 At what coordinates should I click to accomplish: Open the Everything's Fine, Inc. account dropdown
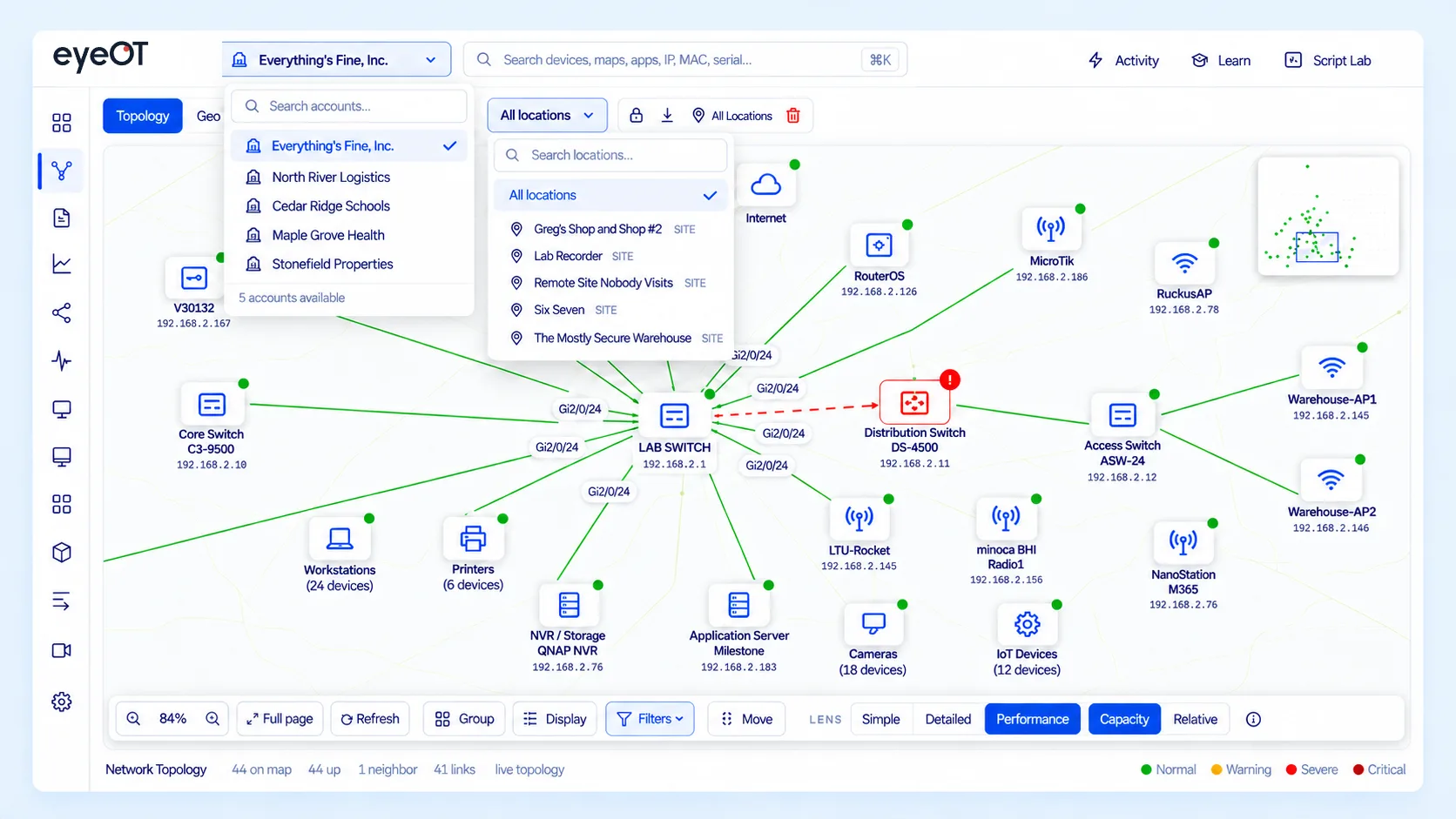336,60
